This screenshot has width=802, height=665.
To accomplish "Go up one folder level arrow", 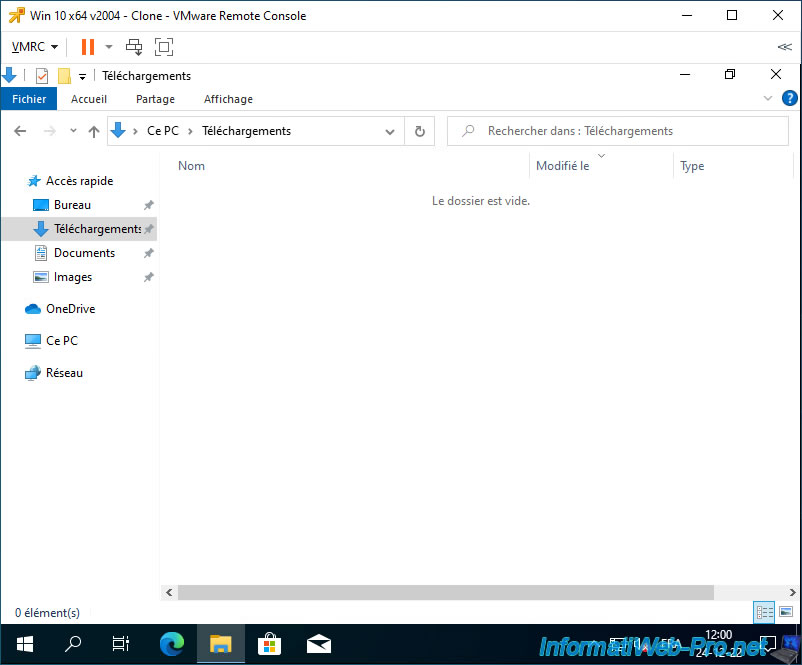I will click(x=94, y=131).
